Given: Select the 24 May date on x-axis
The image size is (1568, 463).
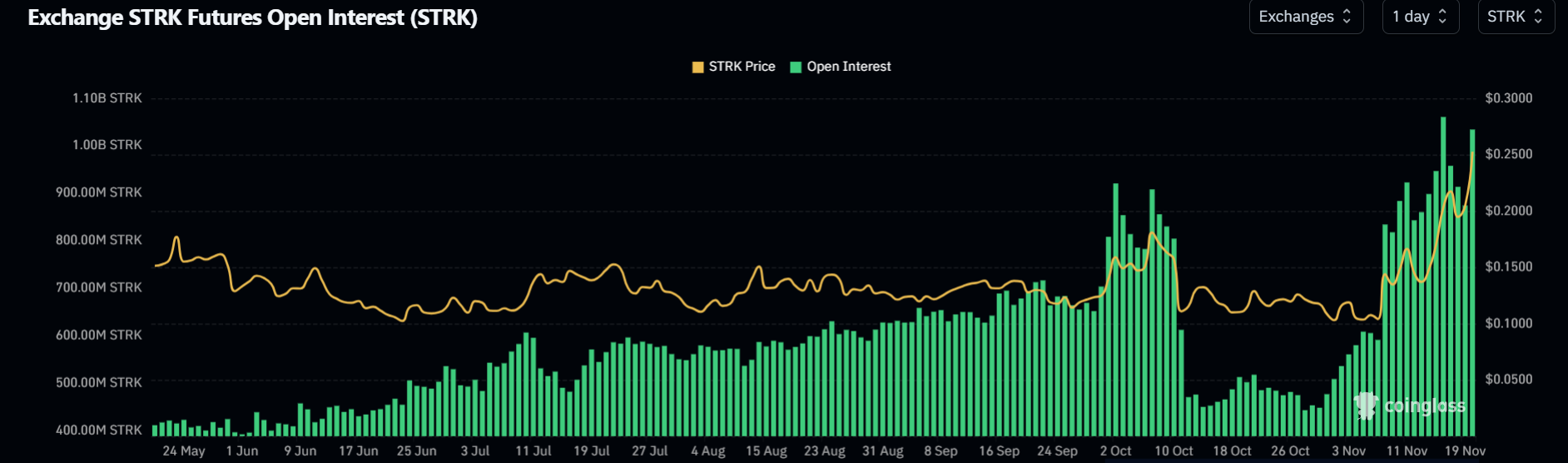Looking at the screenshot, I should click(x=183, y=451).
